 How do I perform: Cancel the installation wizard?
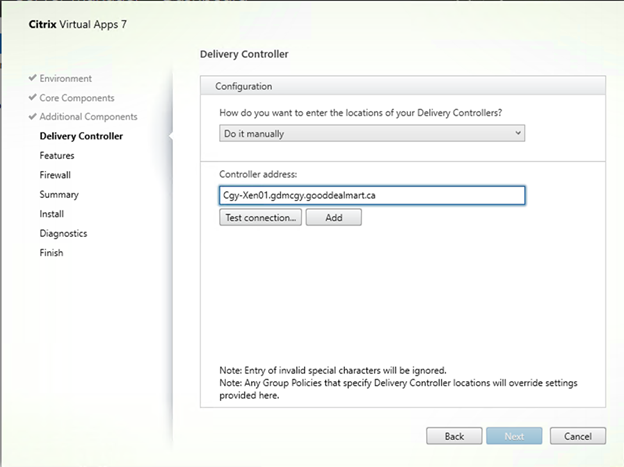pyautogui.click(x=578, y=436)
